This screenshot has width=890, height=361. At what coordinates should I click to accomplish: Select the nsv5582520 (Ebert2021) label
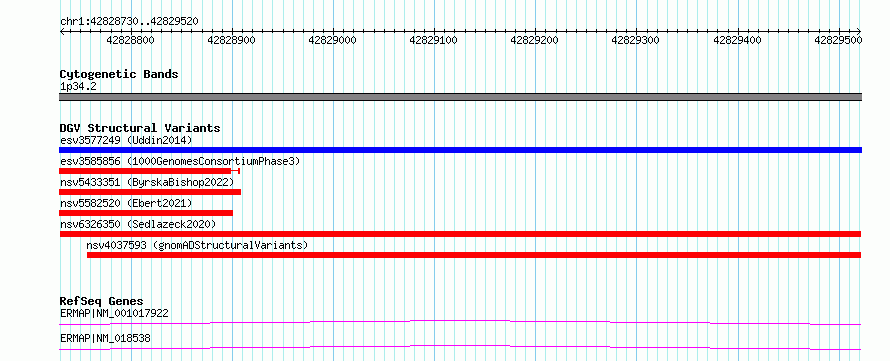pos(126,203)
